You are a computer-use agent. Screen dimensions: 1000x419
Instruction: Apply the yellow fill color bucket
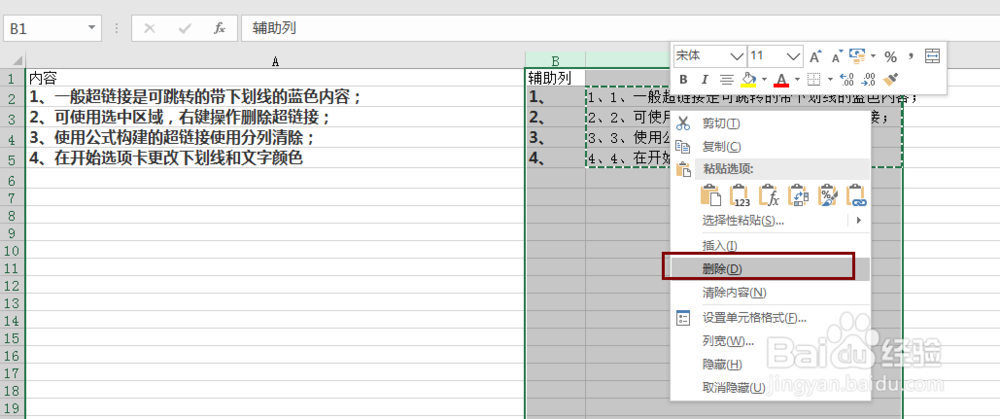[747, 80]
